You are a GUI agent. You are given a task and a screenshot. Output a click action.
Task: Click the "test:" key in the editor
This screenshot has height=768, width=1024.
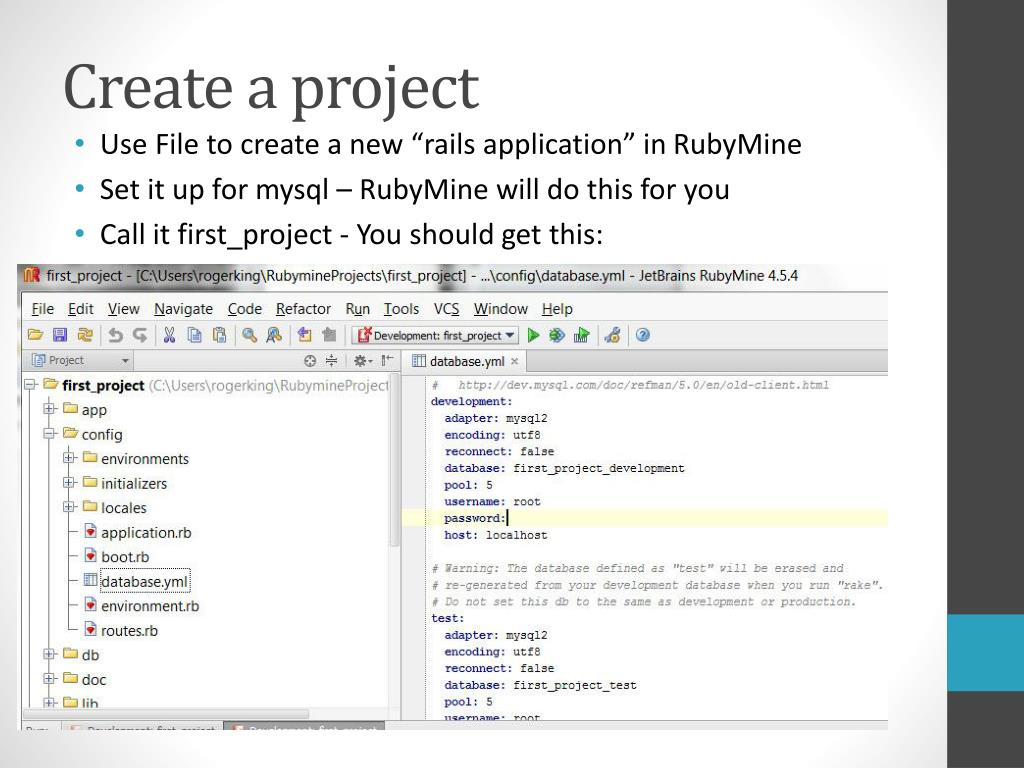pyautogui.click(x=447, y=618)
